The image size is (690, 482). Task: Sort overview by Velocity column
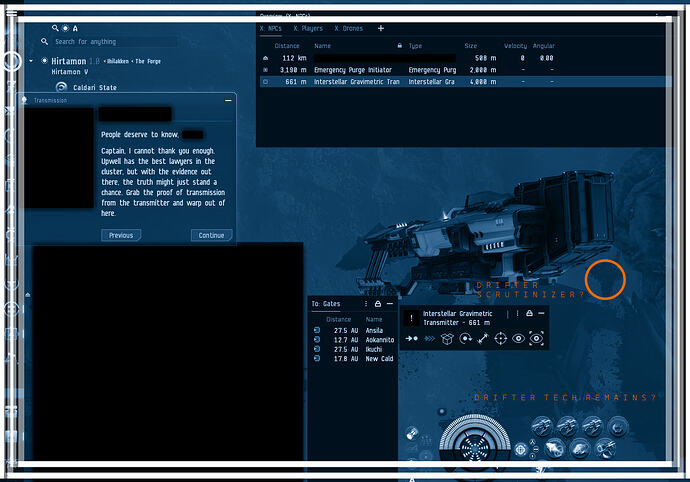515,46
